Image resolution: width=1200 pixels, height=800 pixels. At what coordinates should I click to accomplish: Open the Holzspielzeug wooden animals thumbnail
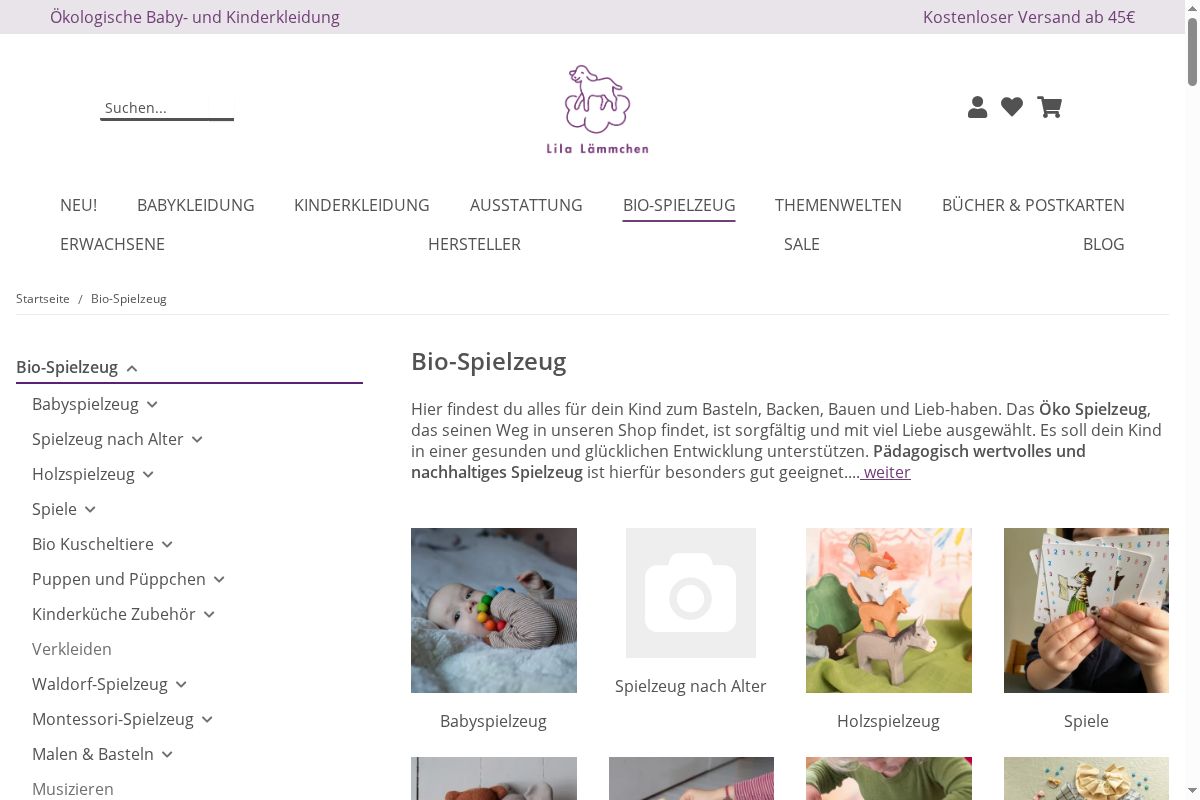point(889,611)
